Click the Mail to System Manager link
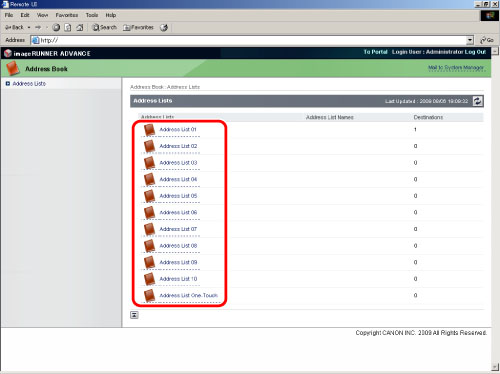This screenshot has height=374, width=500. (456, 68)
